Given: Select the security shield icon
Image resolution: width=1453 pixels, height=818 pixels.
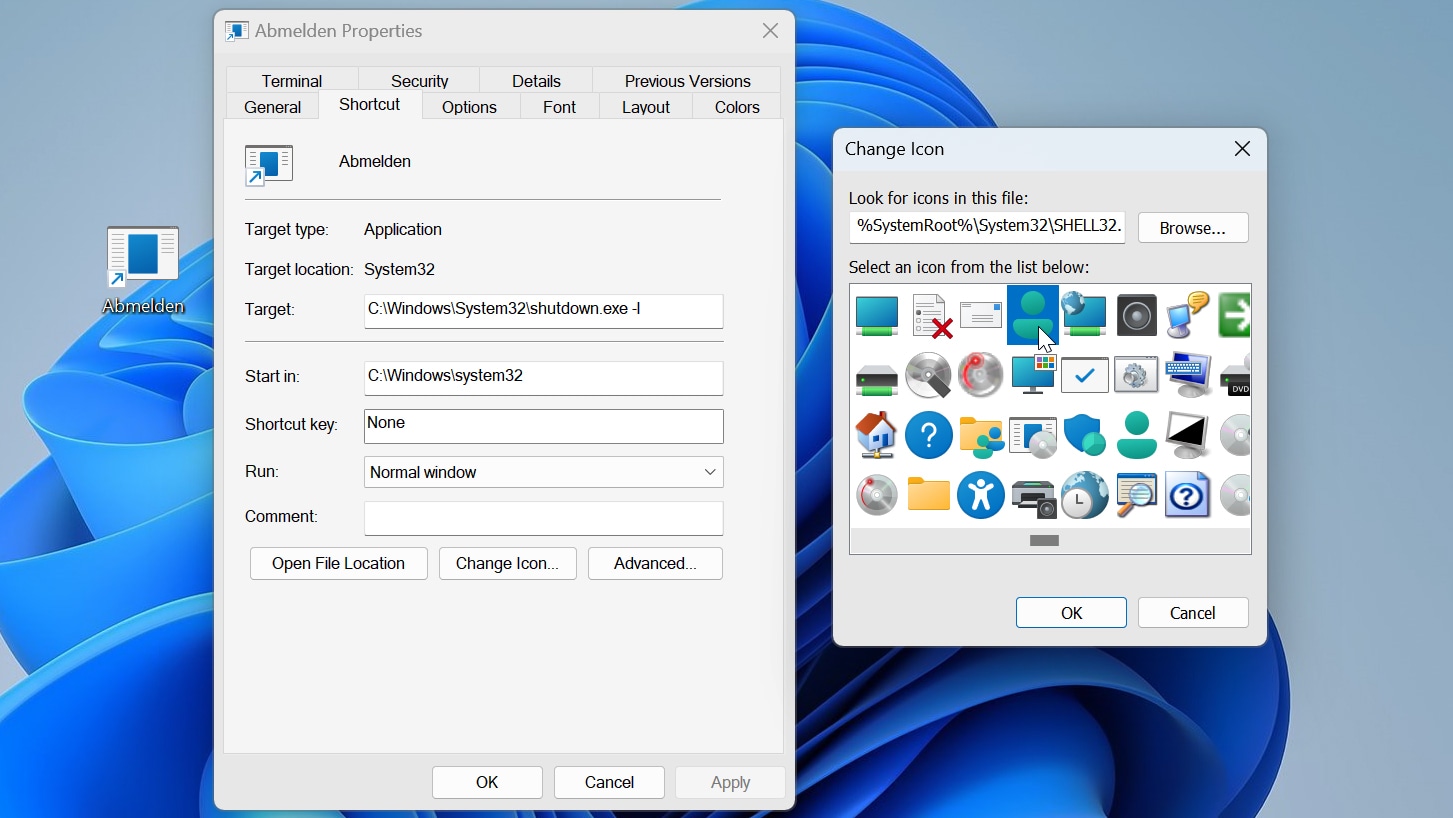Looking at the screenshot, I should tap(1085, 435).
